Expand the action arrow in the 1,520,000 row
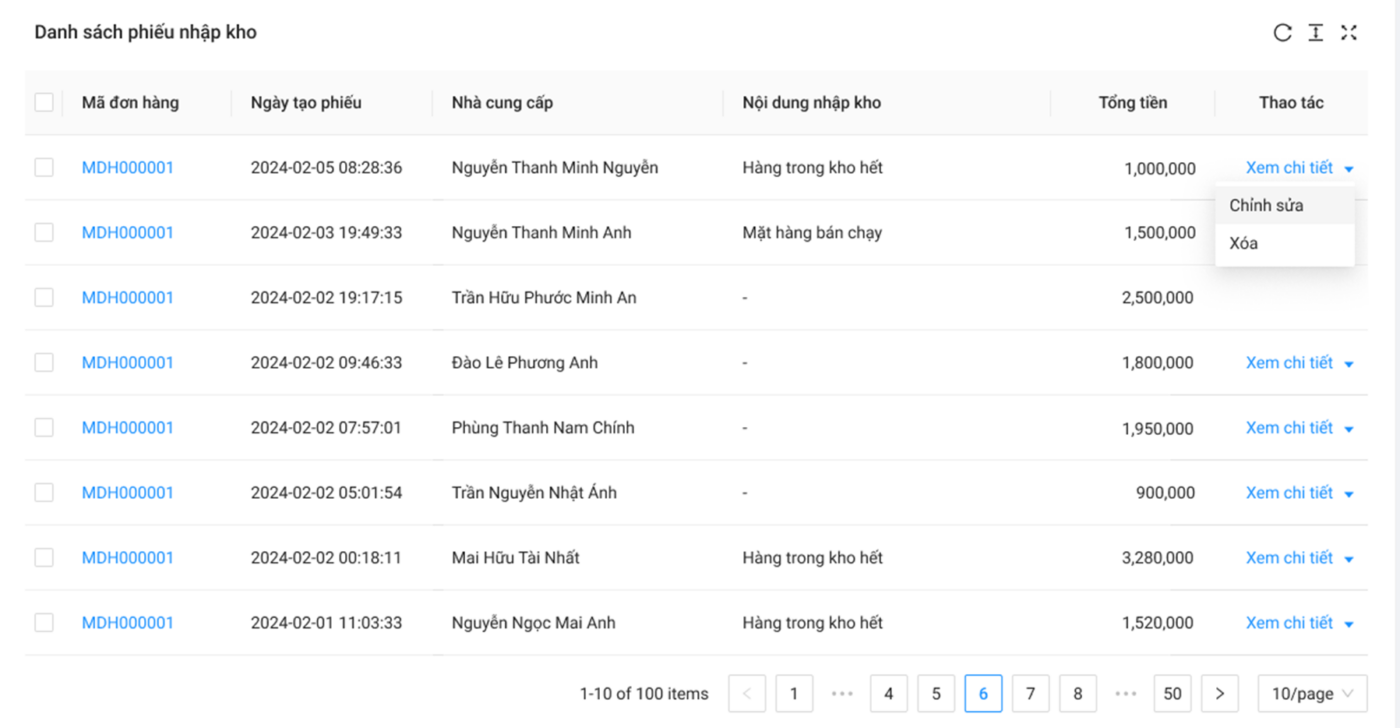The image size is (1400, 728). pos(1349,624)
